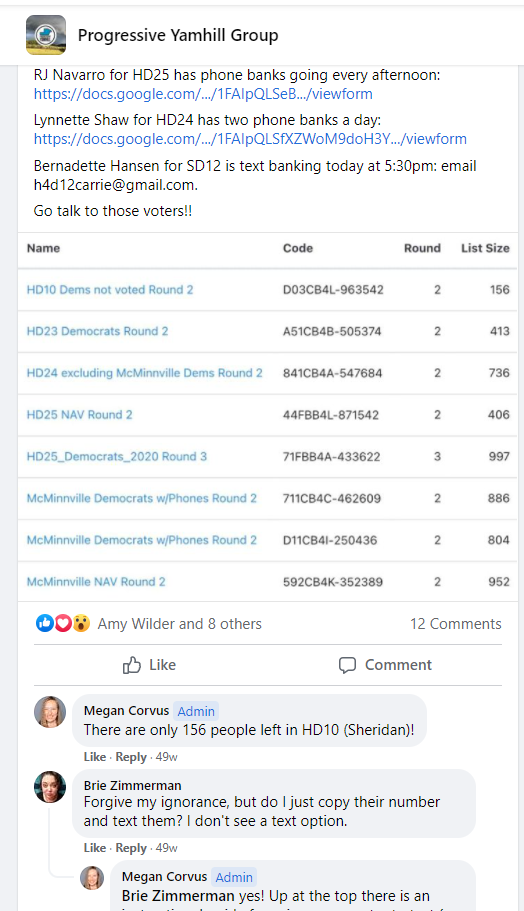Open the Progressive Yamhill Group avatar icon
This screenshot has width=524, height=911.
(x=46, y=35)
